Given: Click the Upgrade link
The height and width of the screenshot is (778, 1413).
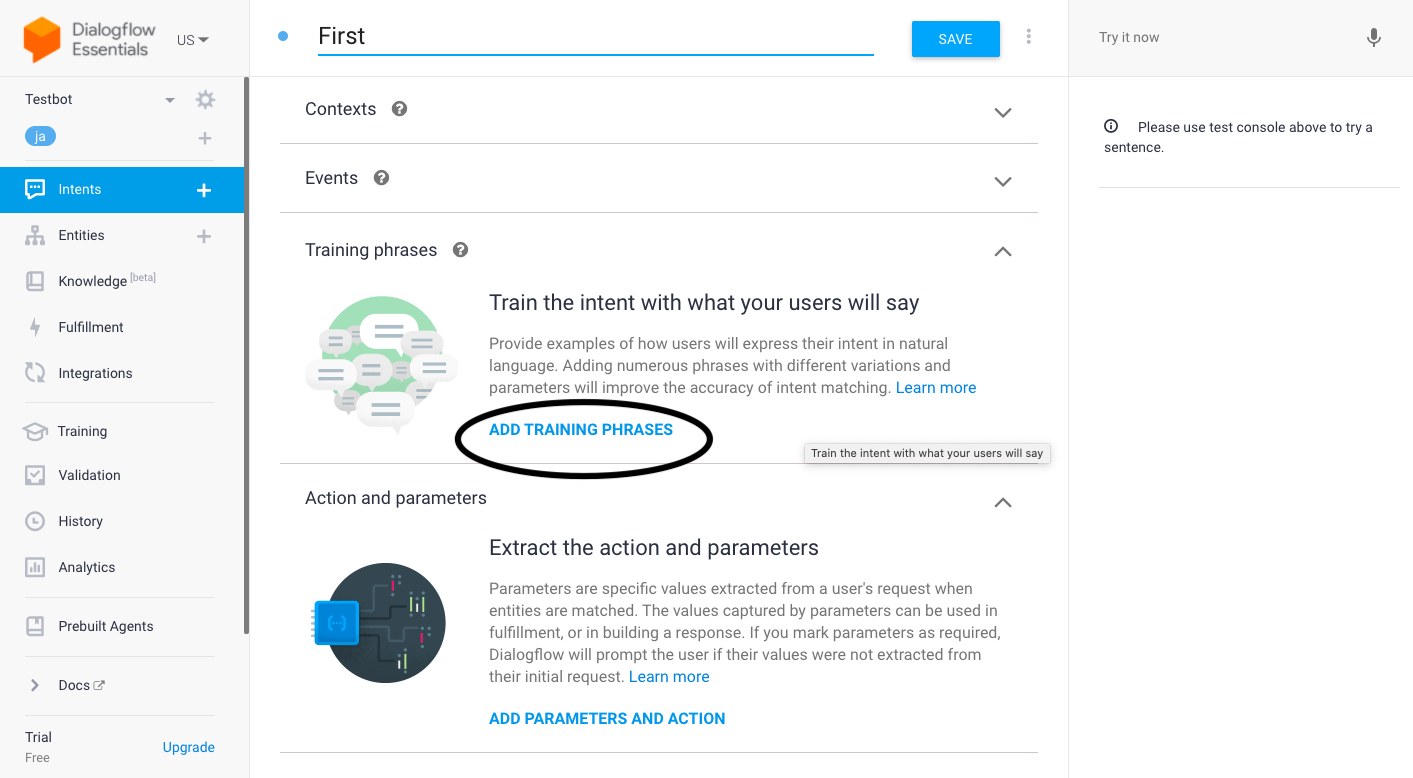Looking at the screenshot, I should pos(188,747).
